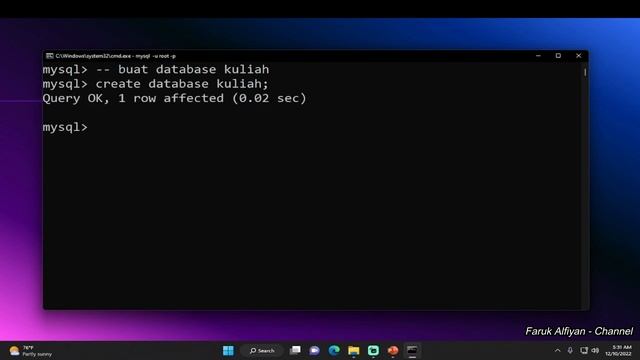Close the cmd.exe window

[578, 56]
